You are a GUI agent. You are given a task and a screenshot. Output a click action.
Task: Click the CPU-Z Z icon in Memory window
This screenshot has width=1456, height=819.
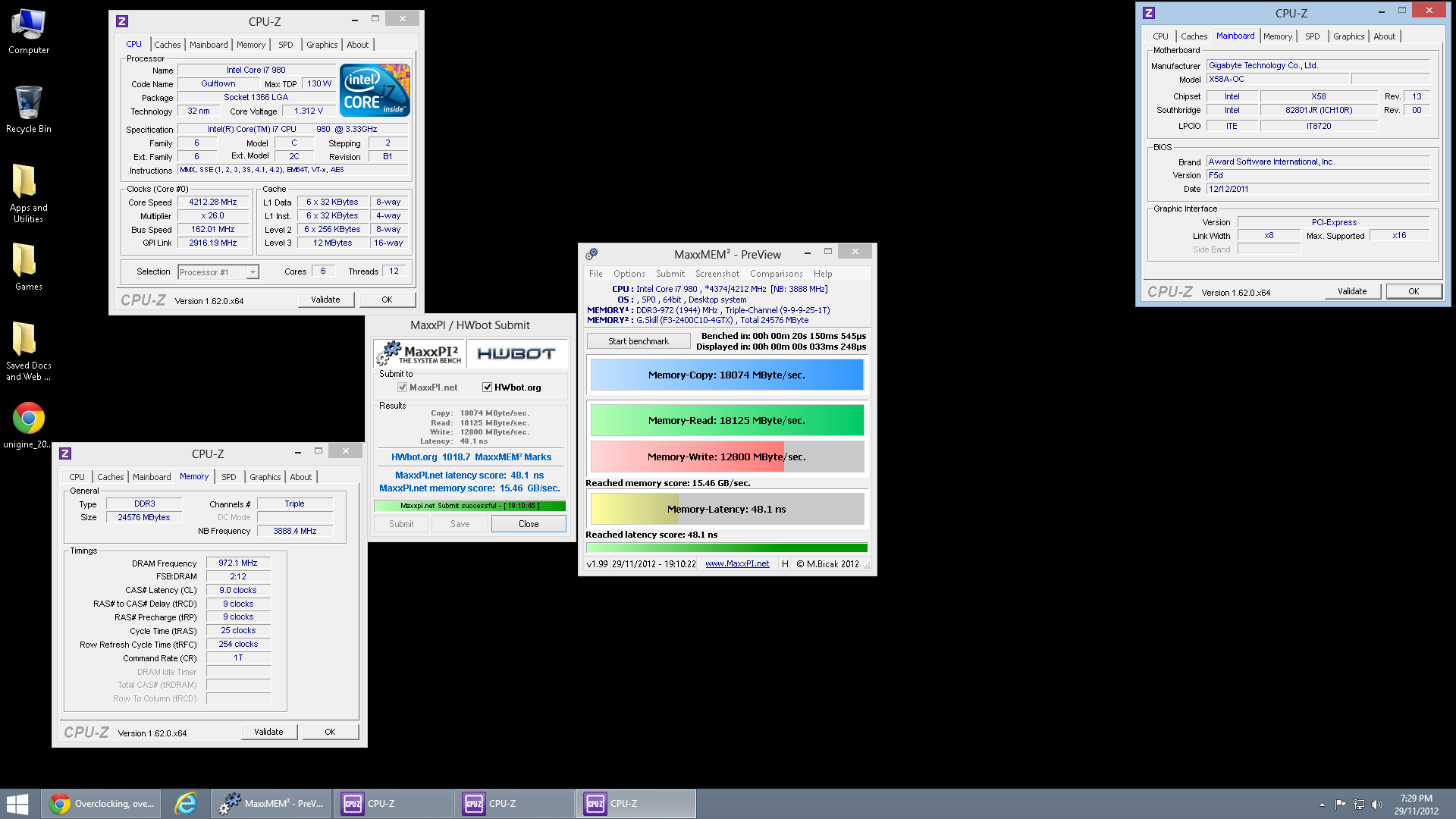[65, 453]
